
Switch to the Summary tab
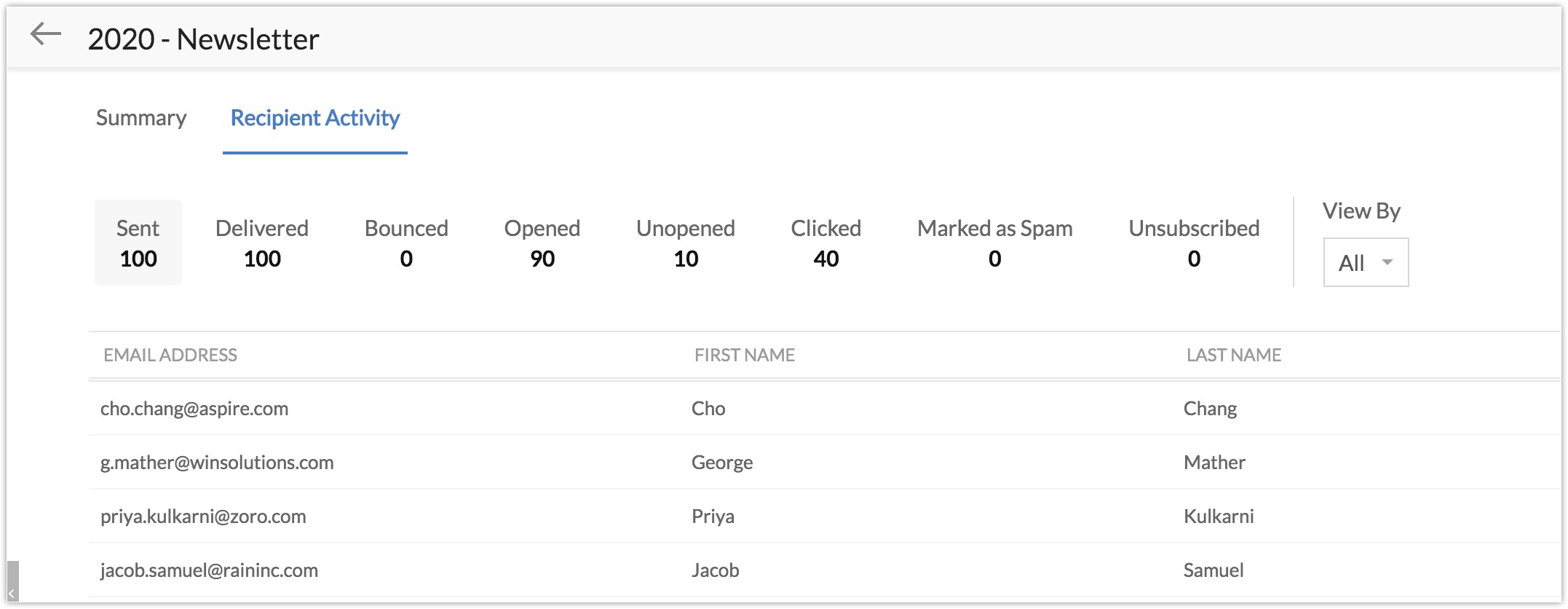coord(141,118)
